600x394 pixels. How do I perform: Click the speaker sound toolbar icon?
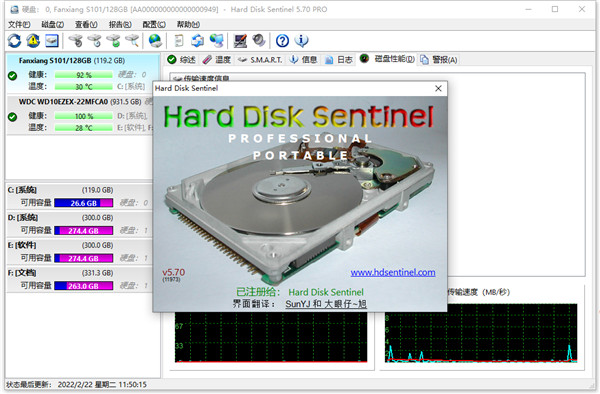[259, 41]
